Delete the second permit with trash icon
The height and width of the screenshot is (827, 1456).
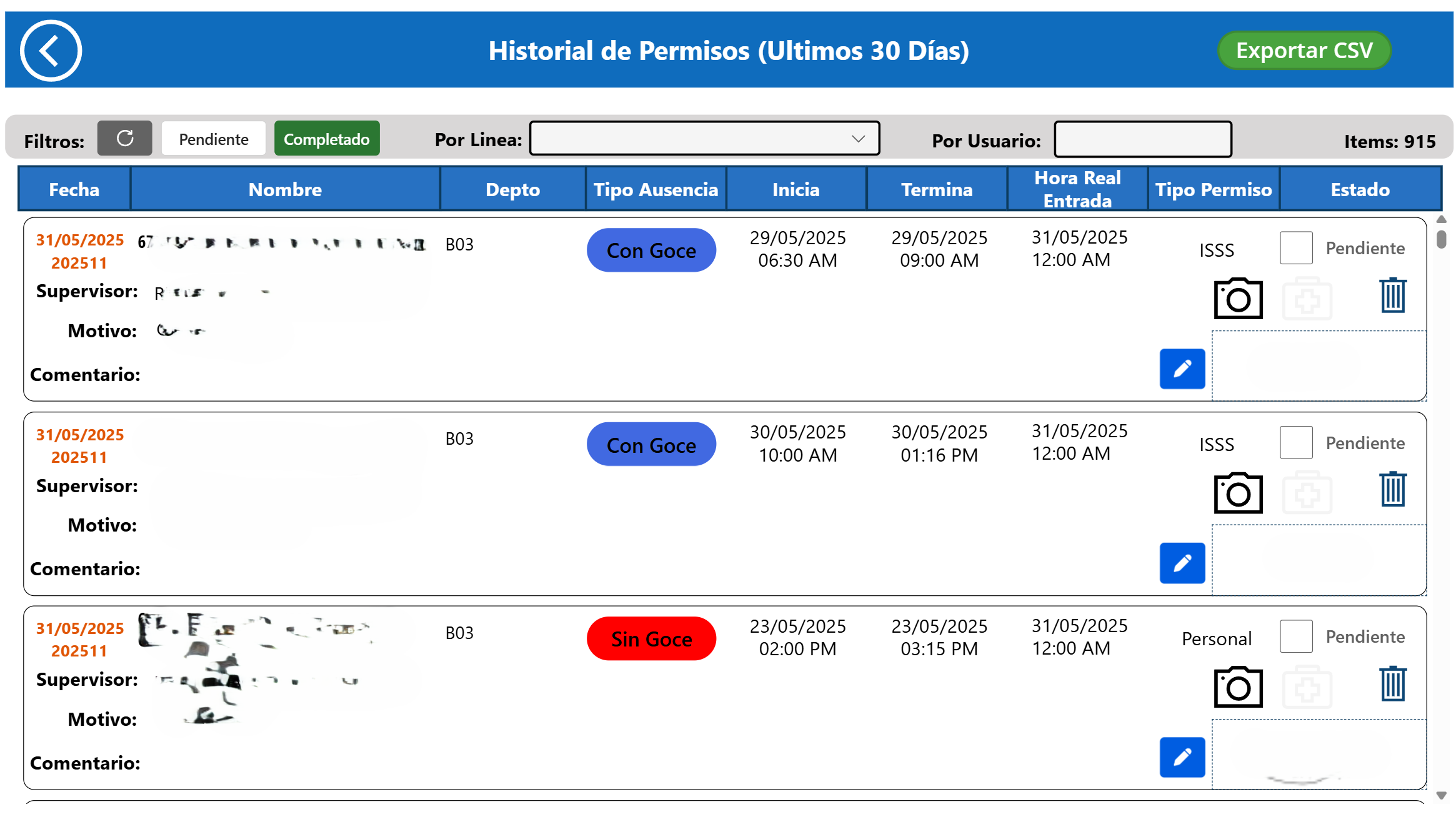tap(1392, 489)
